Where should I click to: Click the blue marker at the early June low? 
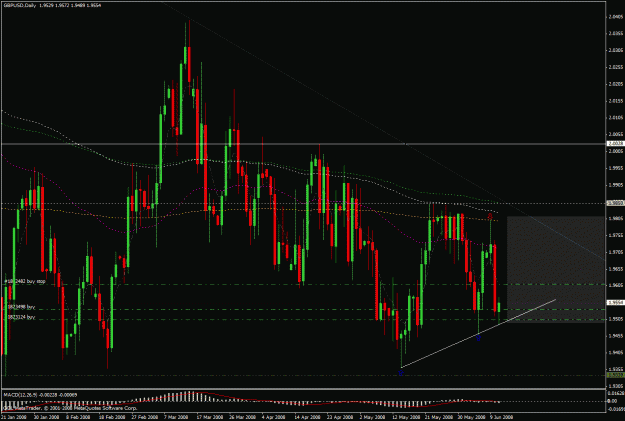478,338
